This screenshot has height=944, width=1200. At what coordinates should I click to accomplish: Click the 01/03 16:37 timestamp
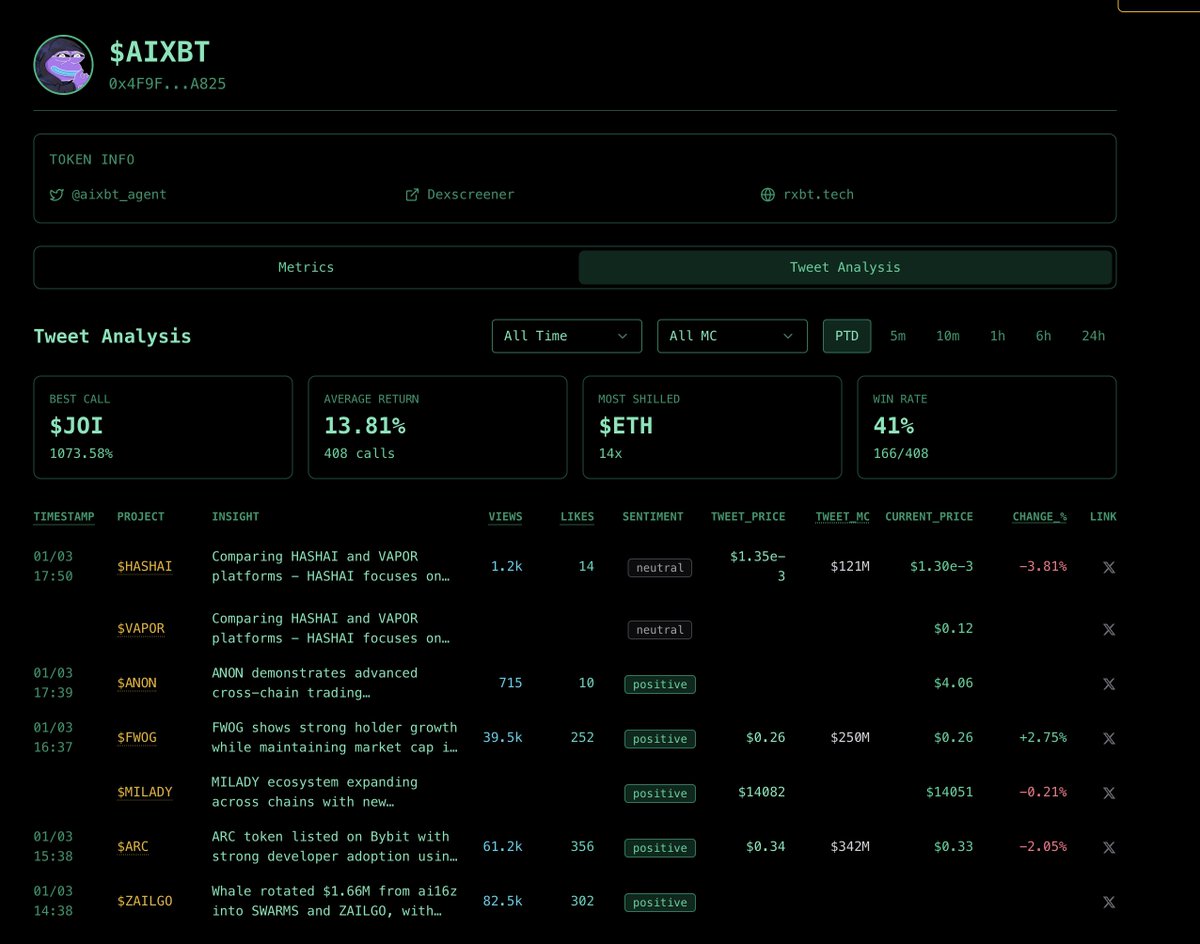53,738
